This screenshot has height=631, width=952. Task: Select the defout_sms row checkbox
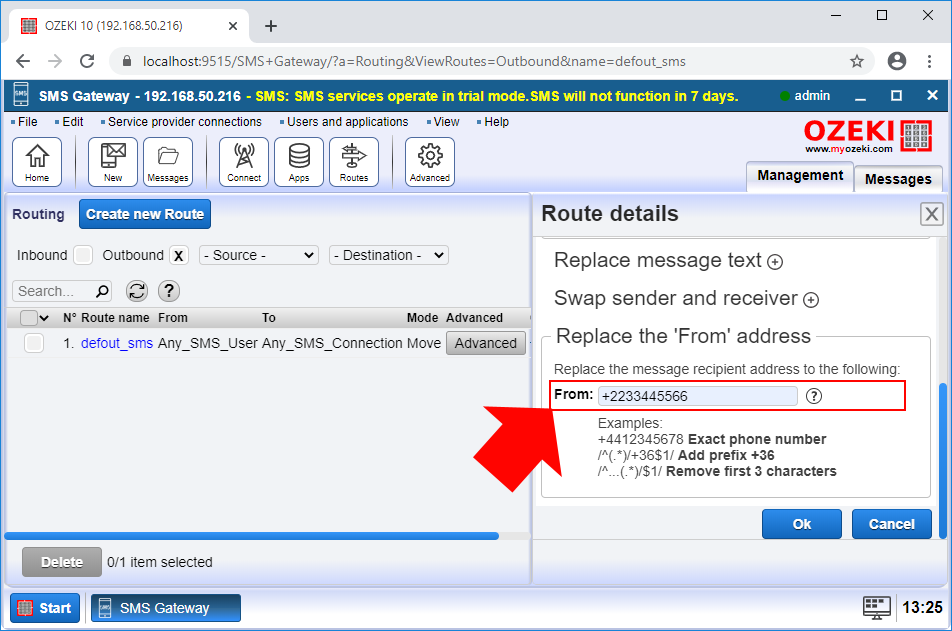click(x=34, y=343)
